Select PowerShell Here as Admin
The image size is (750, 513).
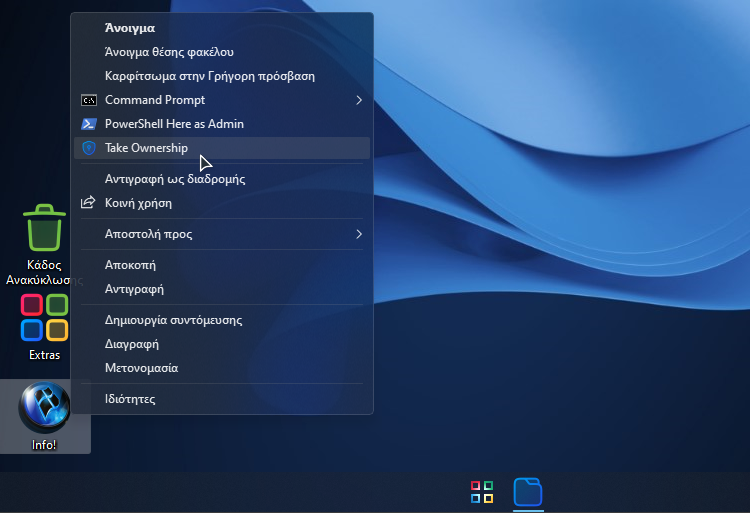[x=222, y=124]
